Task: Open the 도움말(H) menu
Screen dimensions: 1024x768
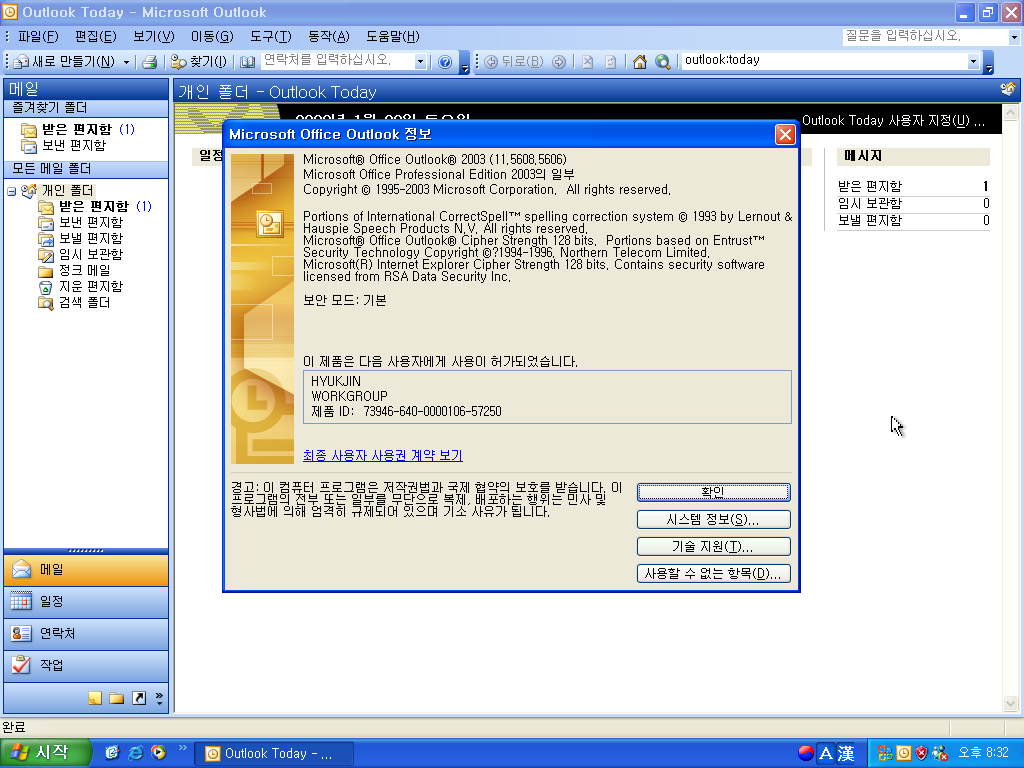Action: (392, 37)
